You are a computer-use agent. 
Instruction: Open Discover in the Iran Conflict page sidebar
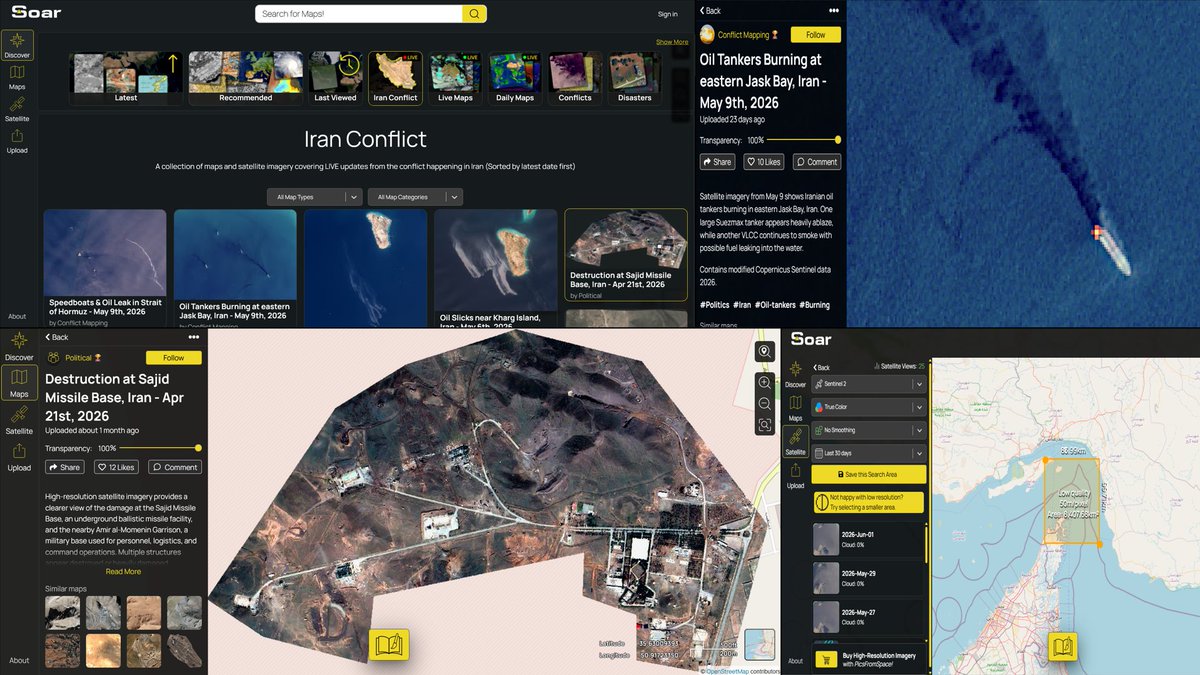tap(17, 45)
